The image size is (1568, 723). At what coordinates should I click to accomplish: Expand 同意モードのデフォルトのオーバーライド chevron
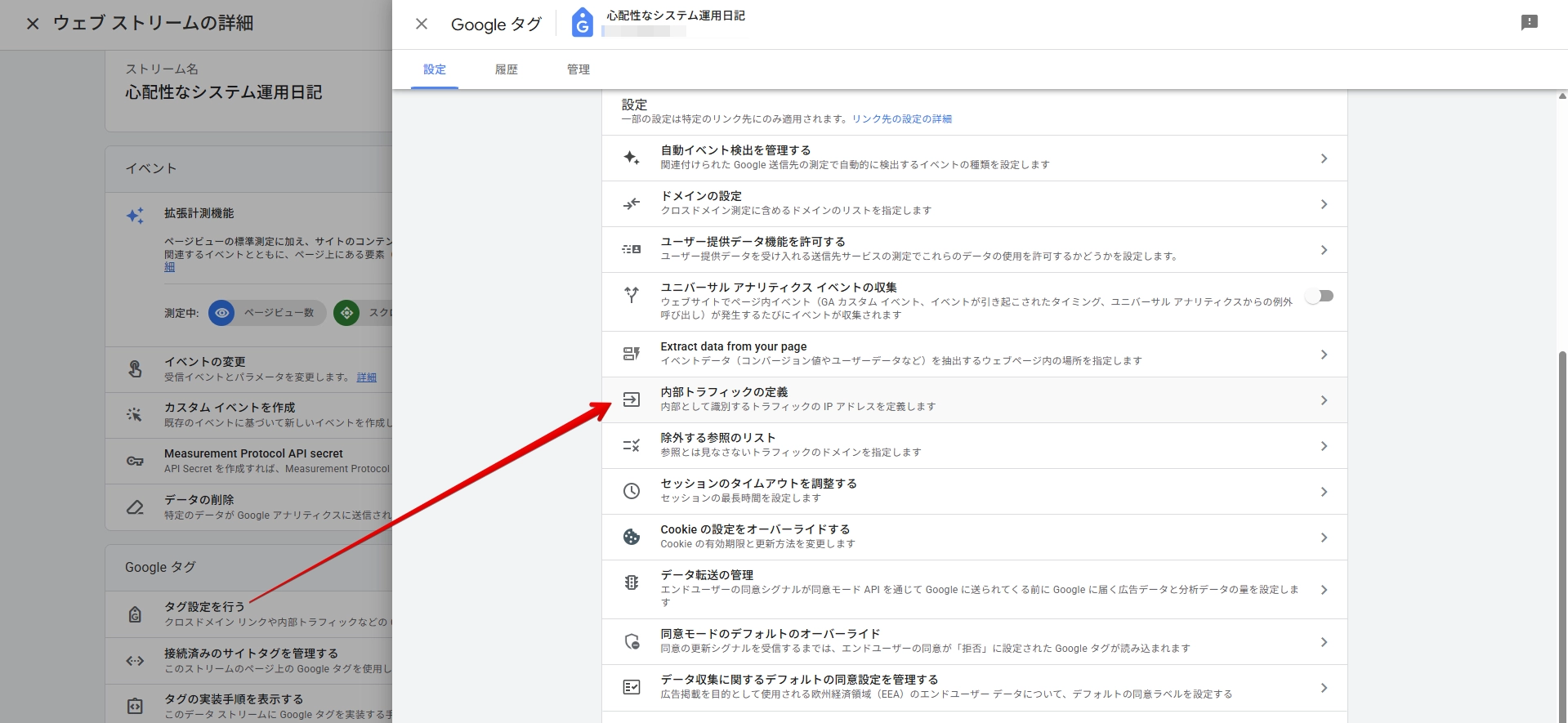[x=1325, y=642]
